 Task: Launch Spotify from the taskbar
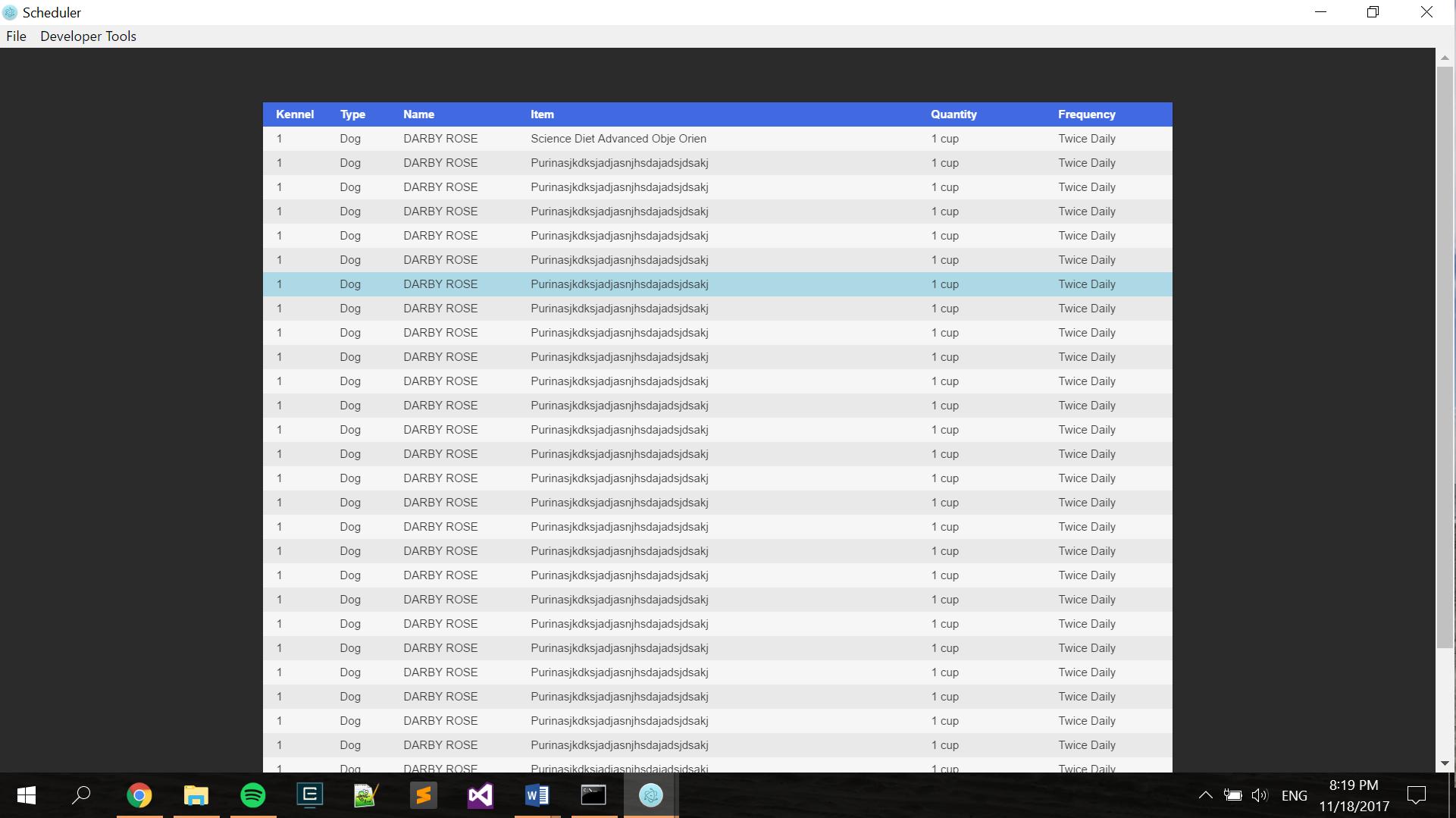(253, 795)
